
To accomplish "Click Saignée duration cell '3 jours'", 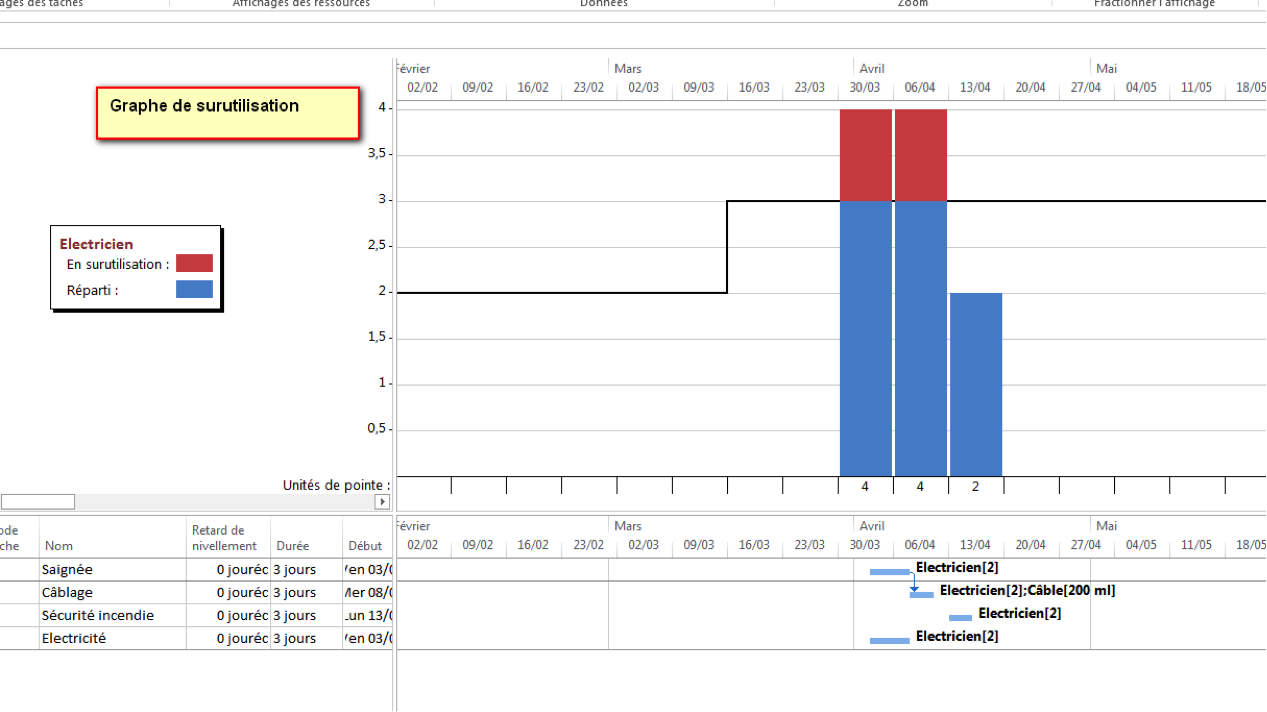I will point(306,569).
